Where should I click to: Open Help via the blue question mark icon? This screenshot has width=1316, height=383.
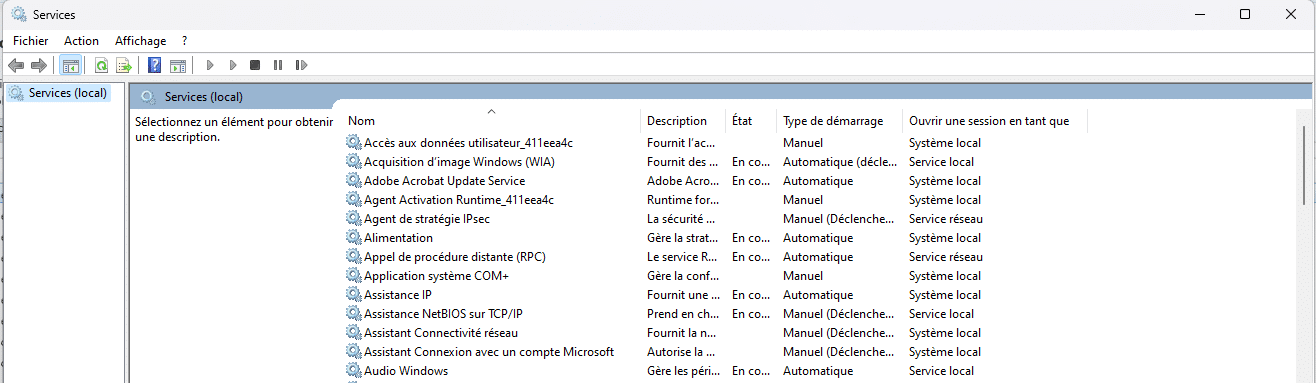155,66
